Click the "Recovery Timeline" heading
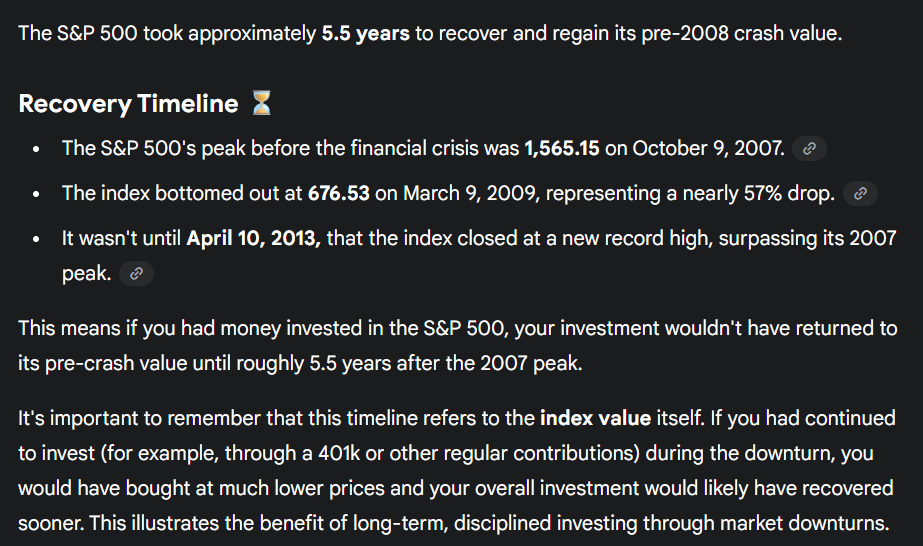The width and height of the screenshot is (923, 546). (x=128, y=104)
